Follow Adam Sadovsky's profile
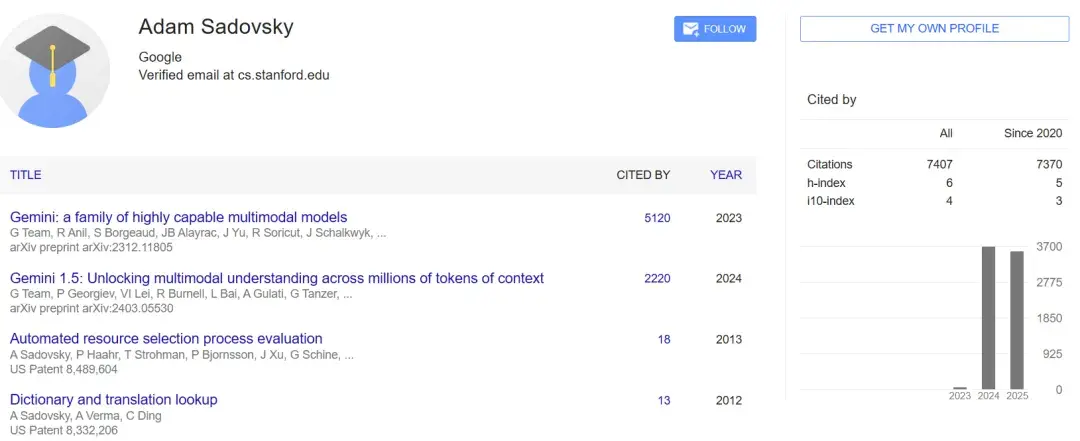 pos(715,30)
